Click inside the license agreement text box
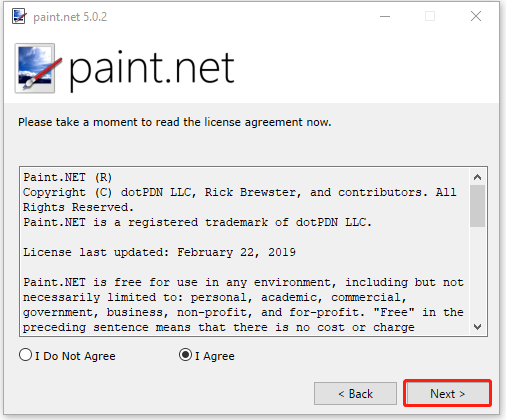Screen dimensions: 506x420 coord(245,252)
